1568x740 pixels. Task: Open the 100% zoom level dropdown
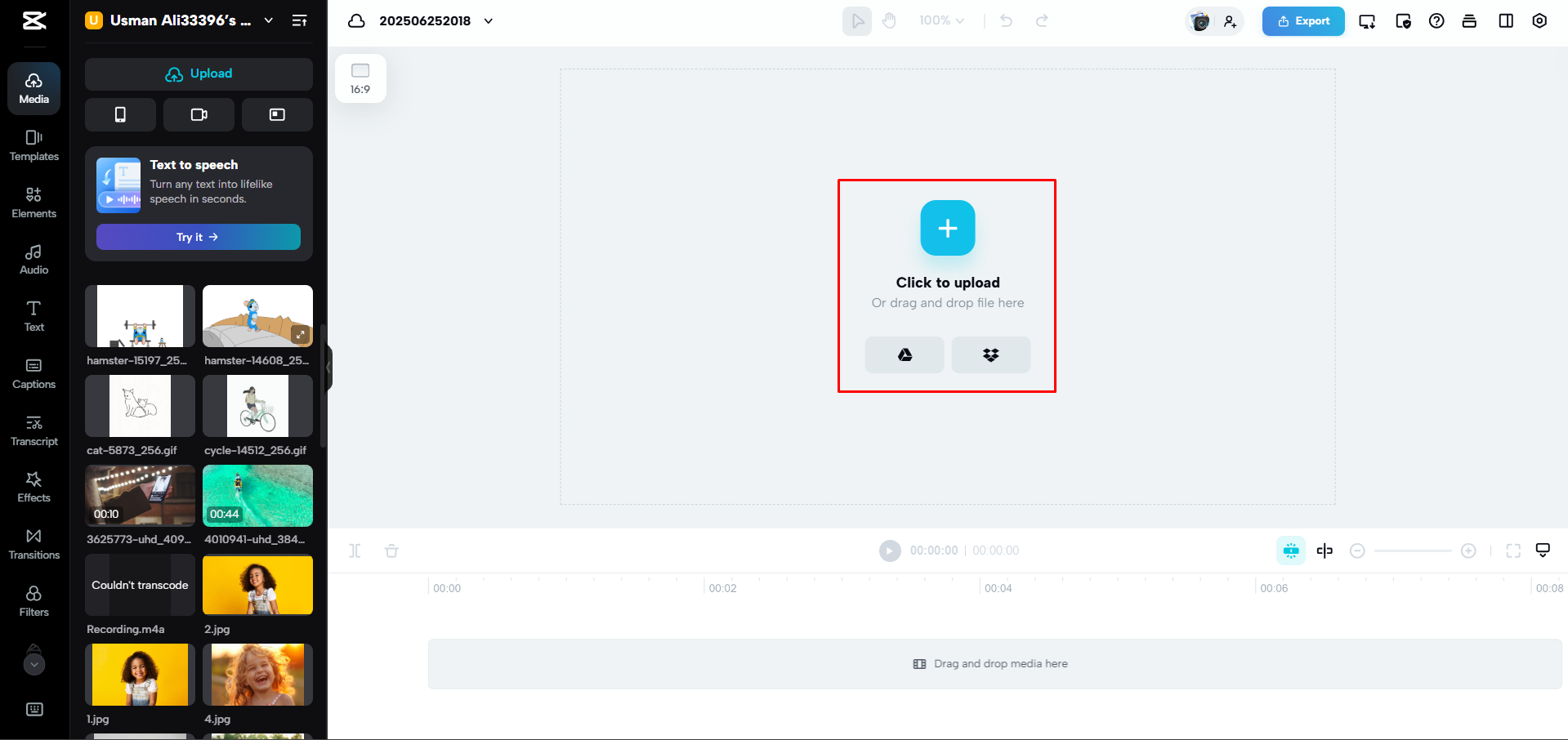pyautogui.click(x=941, y=20)
